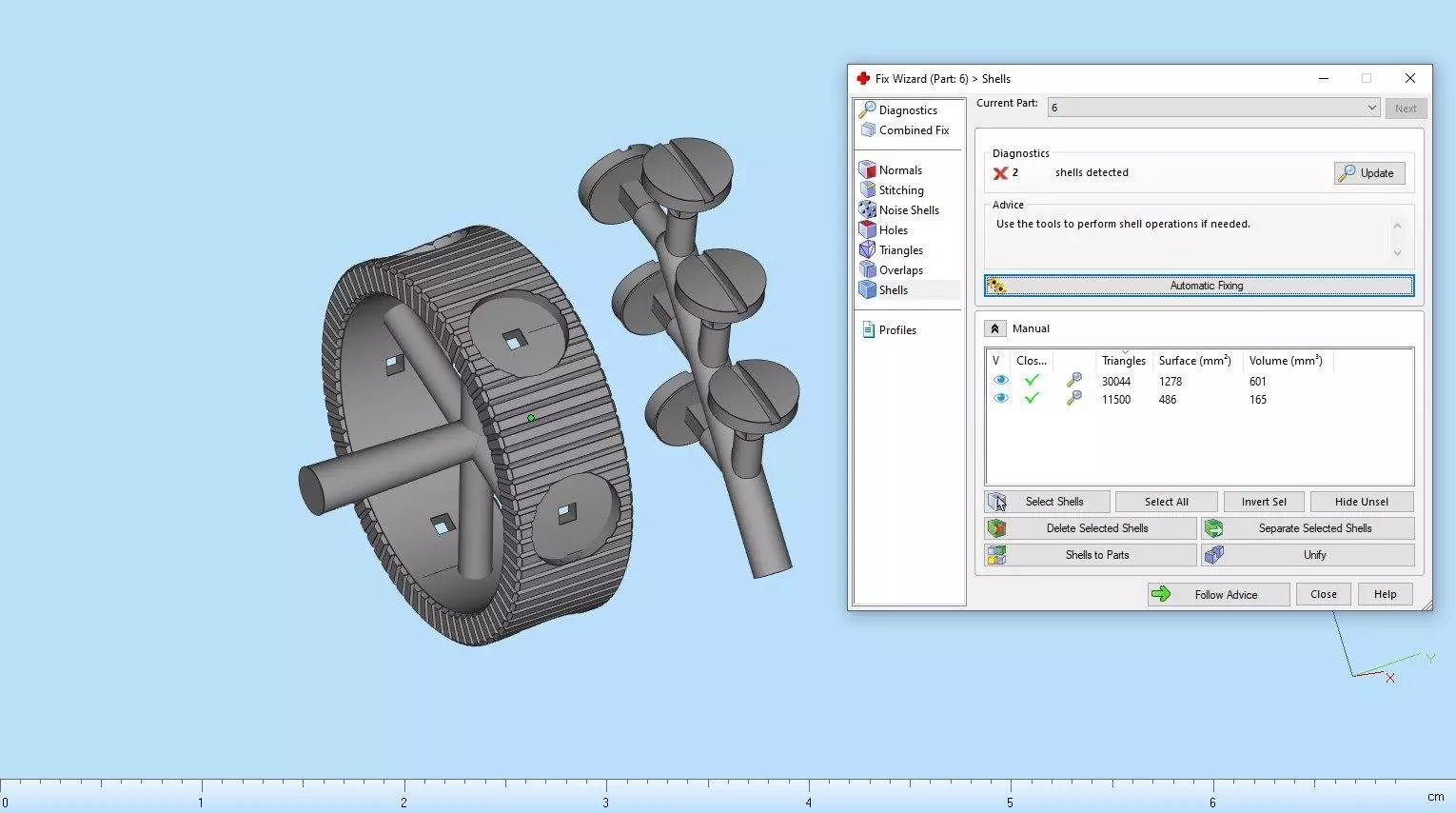
Task: Open the Overlaps fix page
Action: tap(901, 270)
